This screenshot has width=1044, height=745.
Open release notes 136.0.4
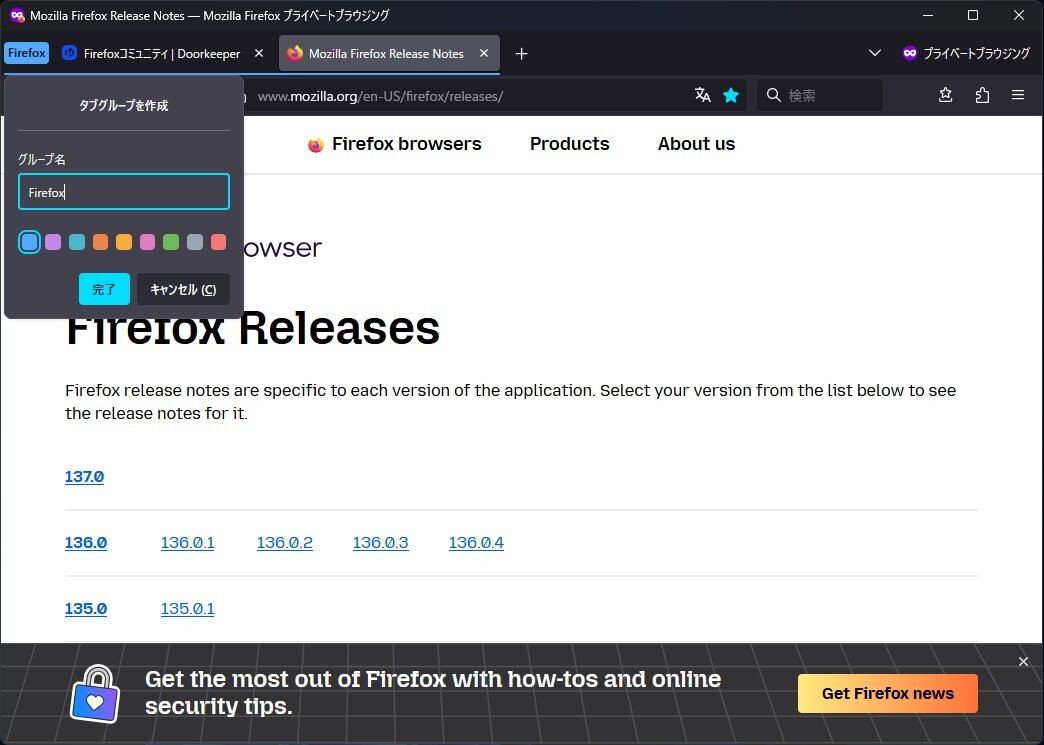coord(476,543)
